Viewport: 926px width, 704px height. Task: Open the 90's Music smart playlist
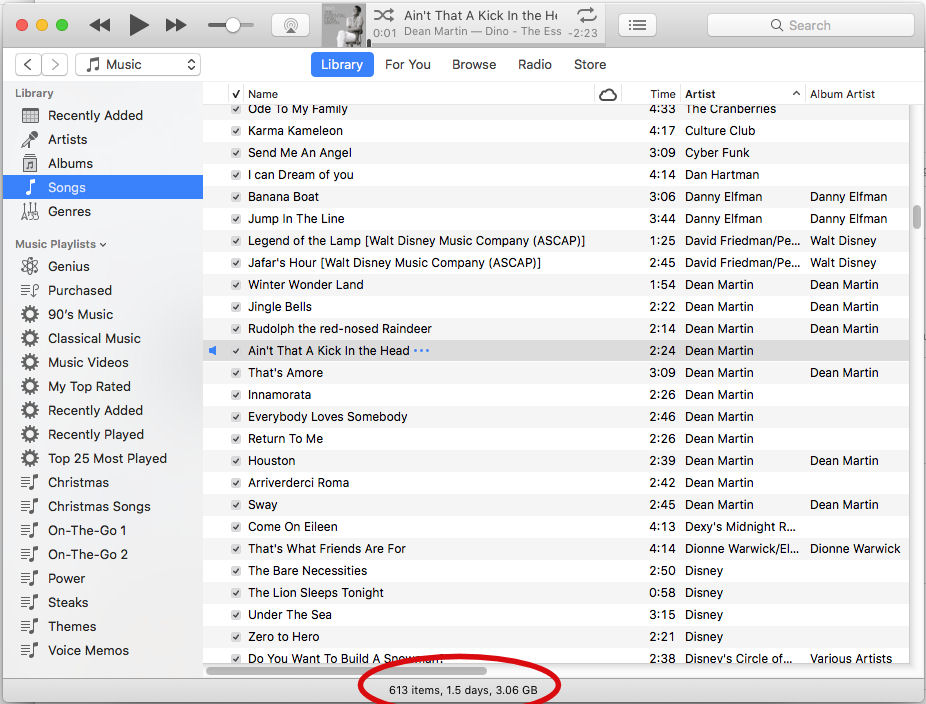pos(103,314)
